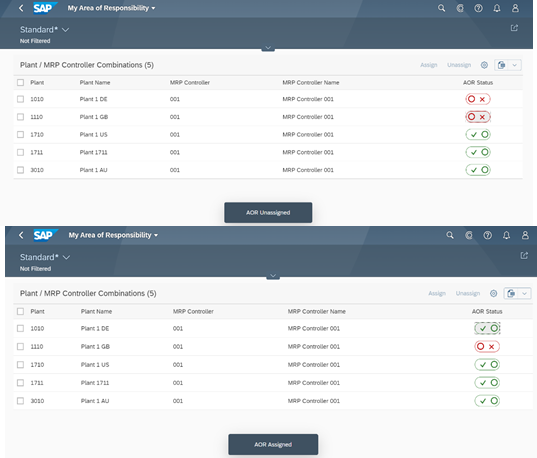Click the AOR Unassigned message toast

tap(268, 212)
